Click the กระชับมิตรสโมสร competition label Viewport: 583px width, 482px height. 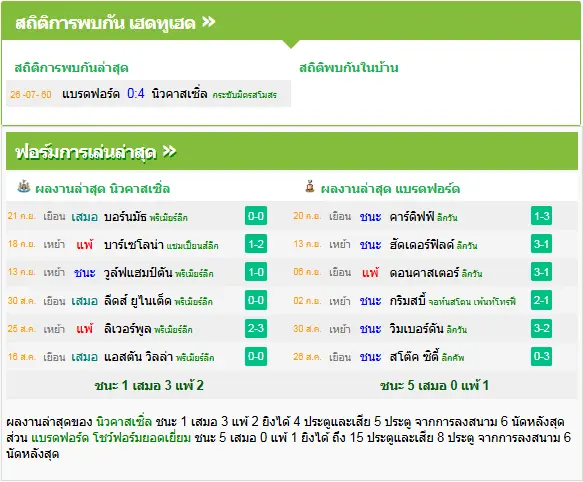click(x=245, y=95)
